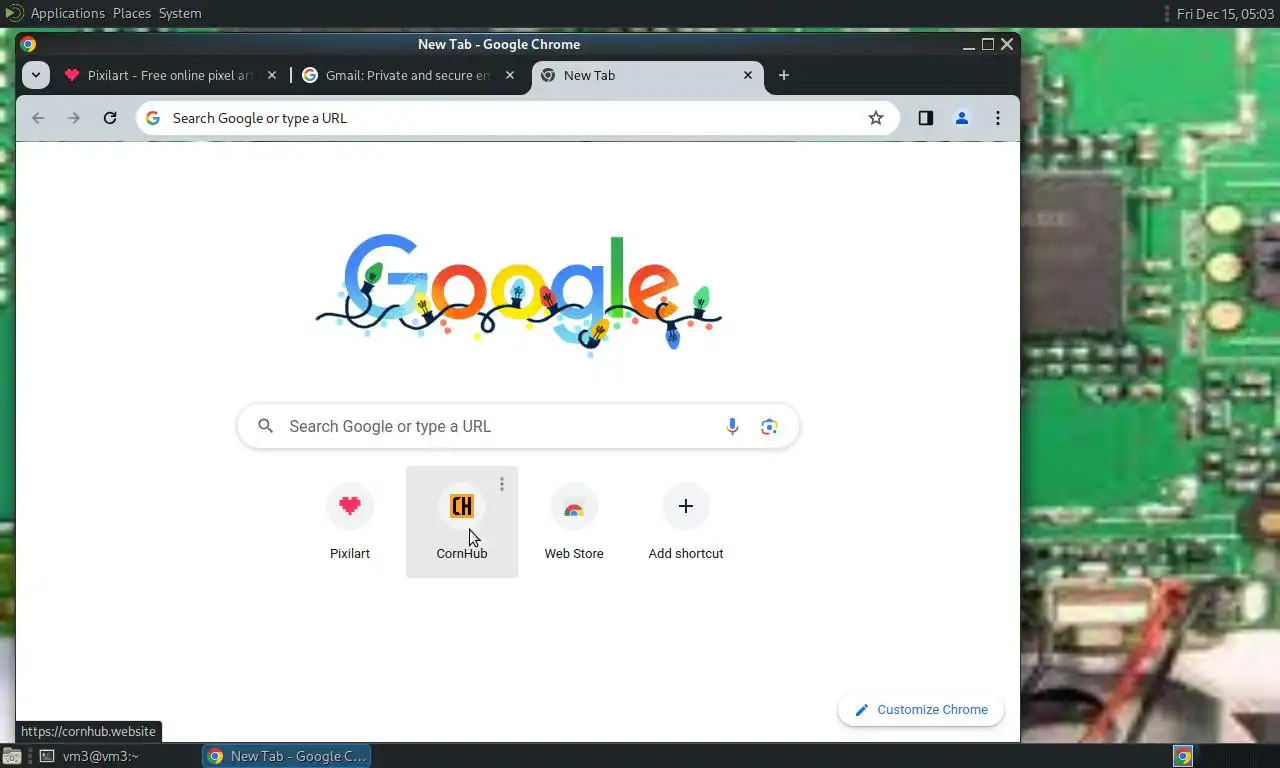Click the Add shortcut plus tile
The image size is (1280, 768).
point(686,522)
